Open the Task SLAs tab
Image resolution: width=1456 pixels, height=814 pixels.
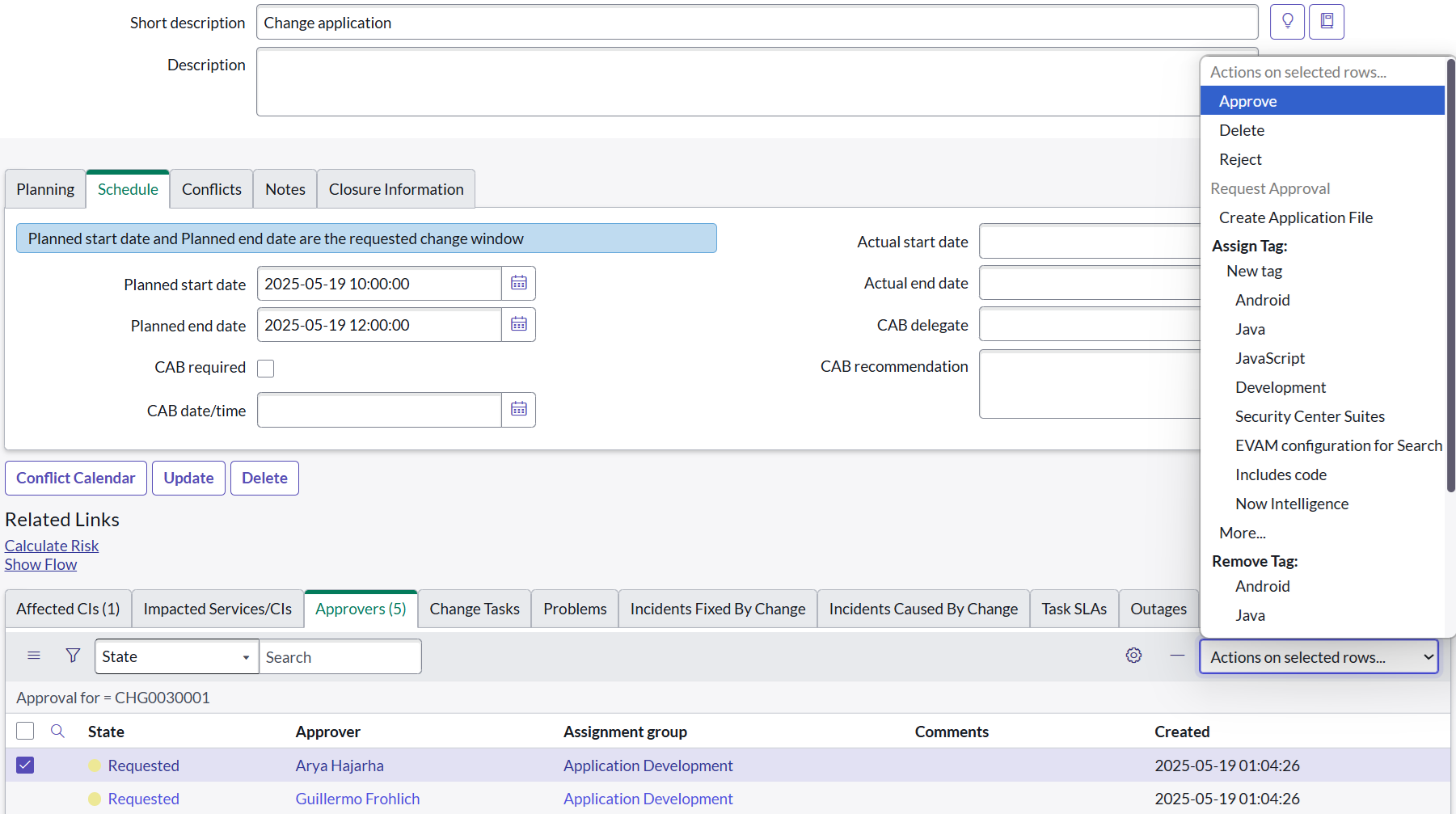[1074, 609]
